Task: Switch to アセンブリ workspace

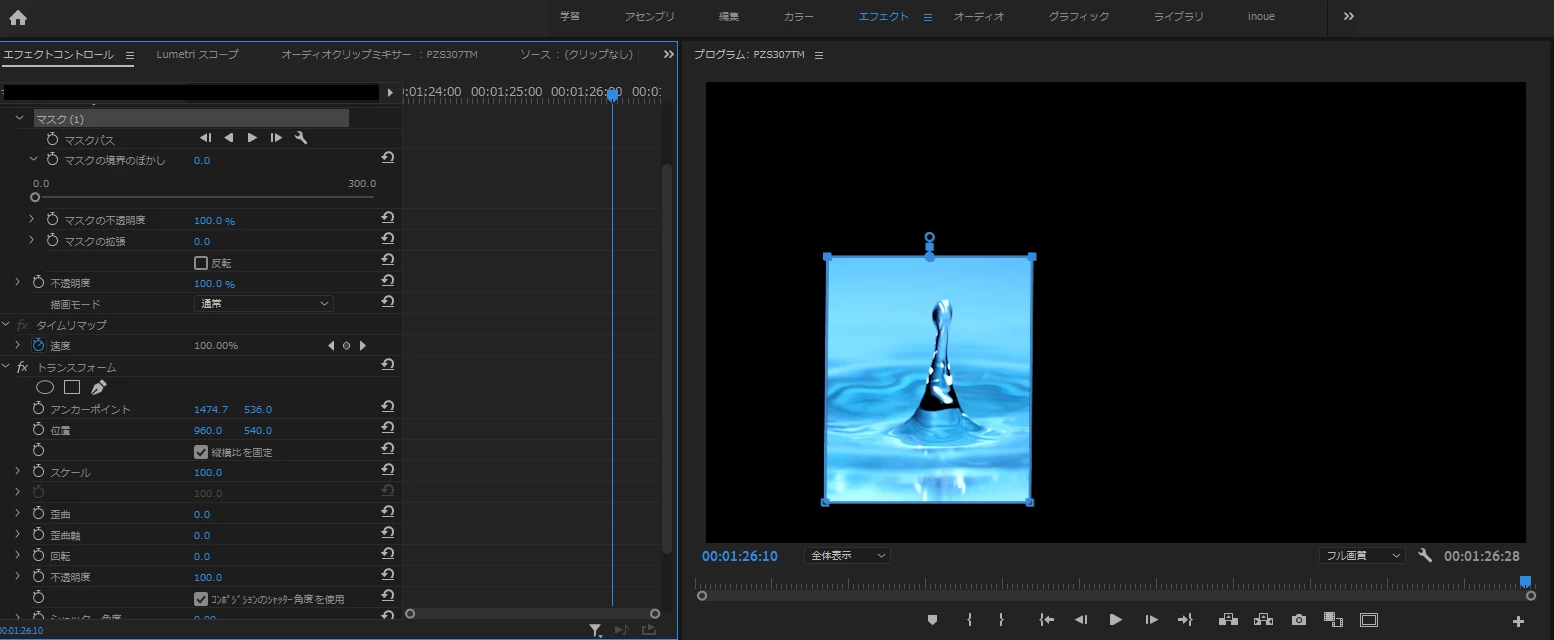Action: (x=649, y=16)
